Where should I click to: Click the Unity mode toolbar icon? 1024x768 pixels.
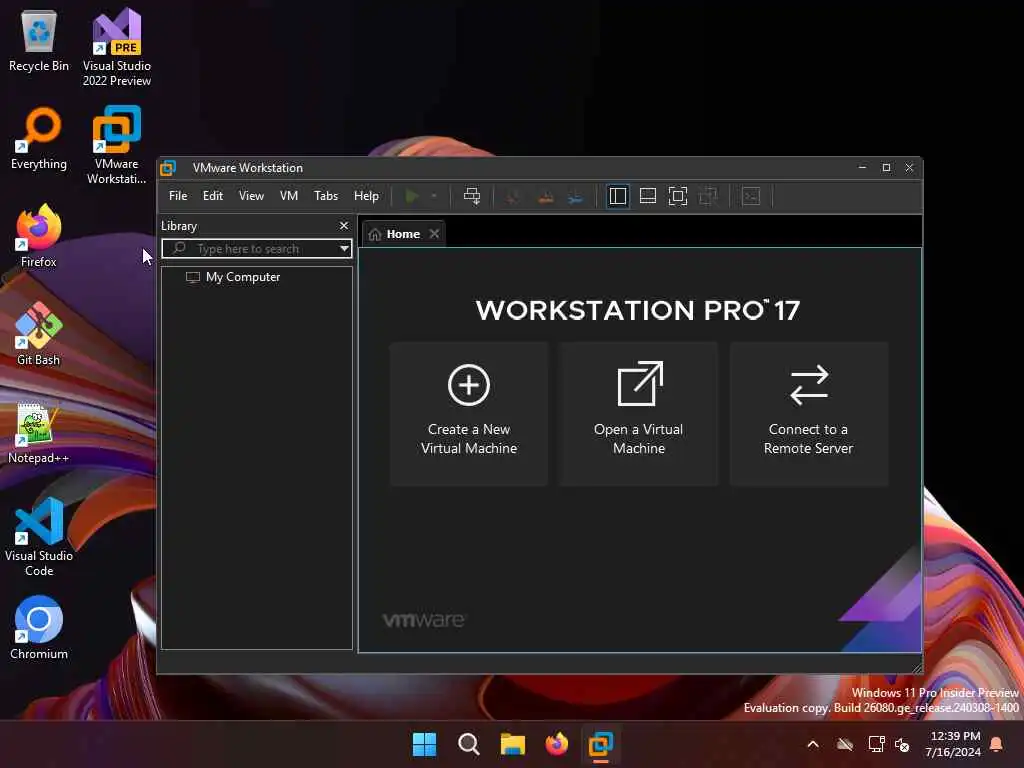click(x=708, y=196)
